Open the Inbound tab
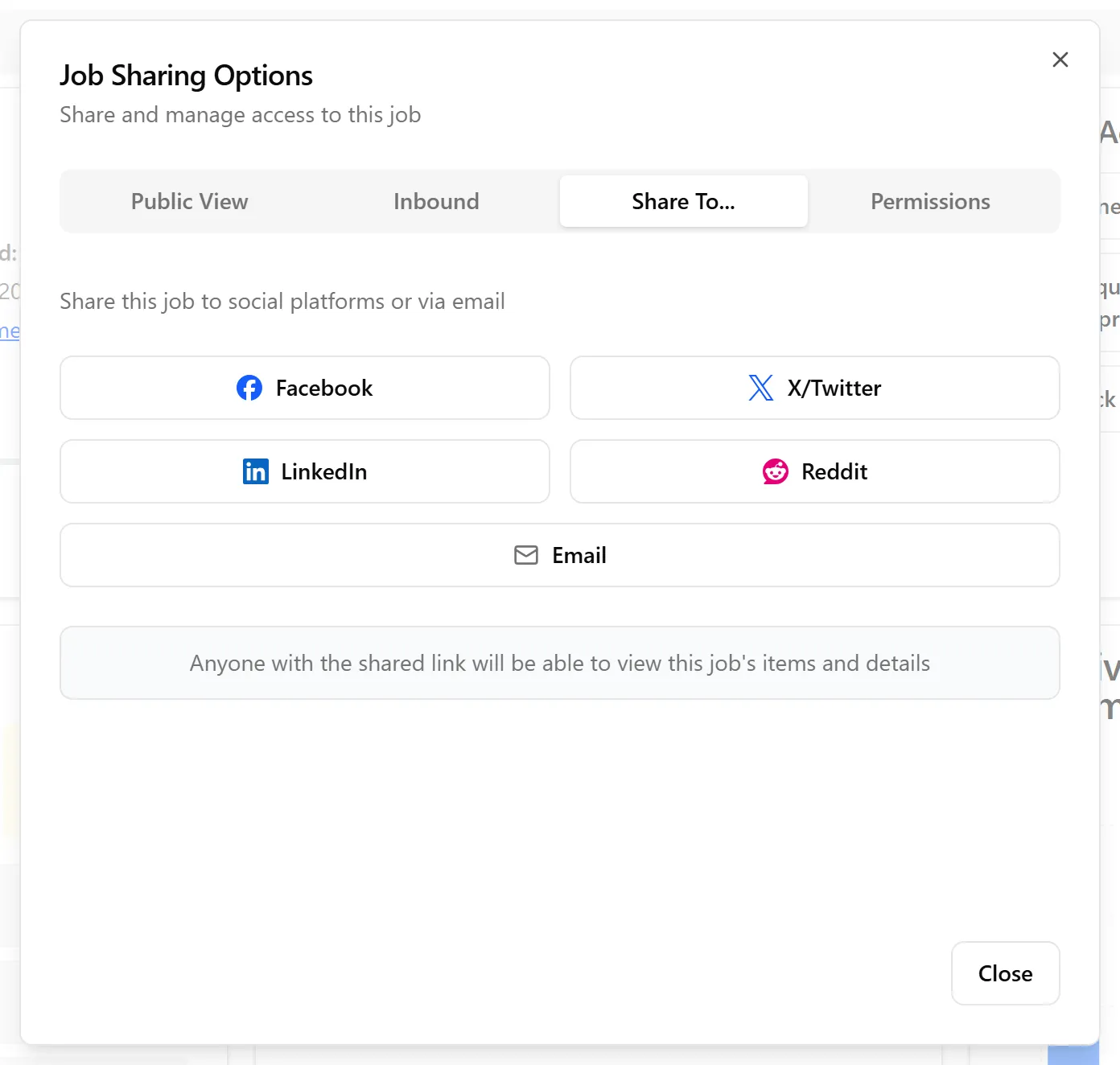1120x1065 pixels. pyautogui.click(x=436, y=201)
